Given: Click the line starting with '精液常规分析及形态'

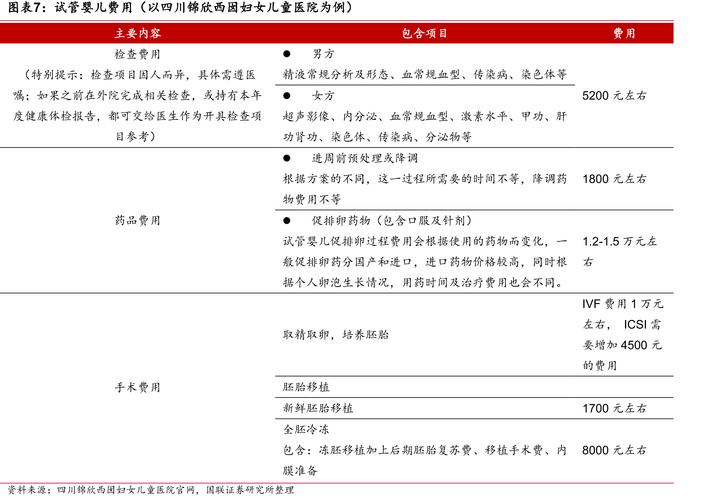Looking at the screenshot, I should pyautogui.click(x=425, y=74).
